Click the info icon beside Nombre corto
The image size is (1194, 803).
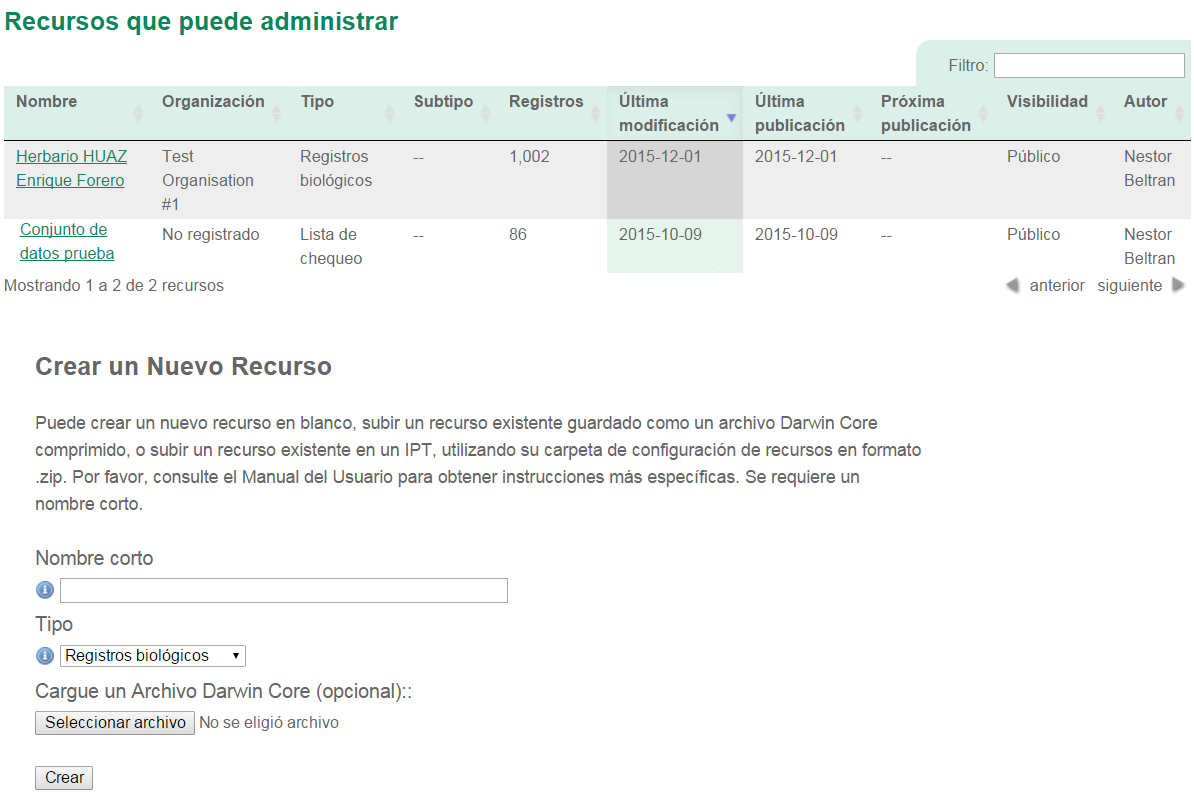[x=44, y=590]
